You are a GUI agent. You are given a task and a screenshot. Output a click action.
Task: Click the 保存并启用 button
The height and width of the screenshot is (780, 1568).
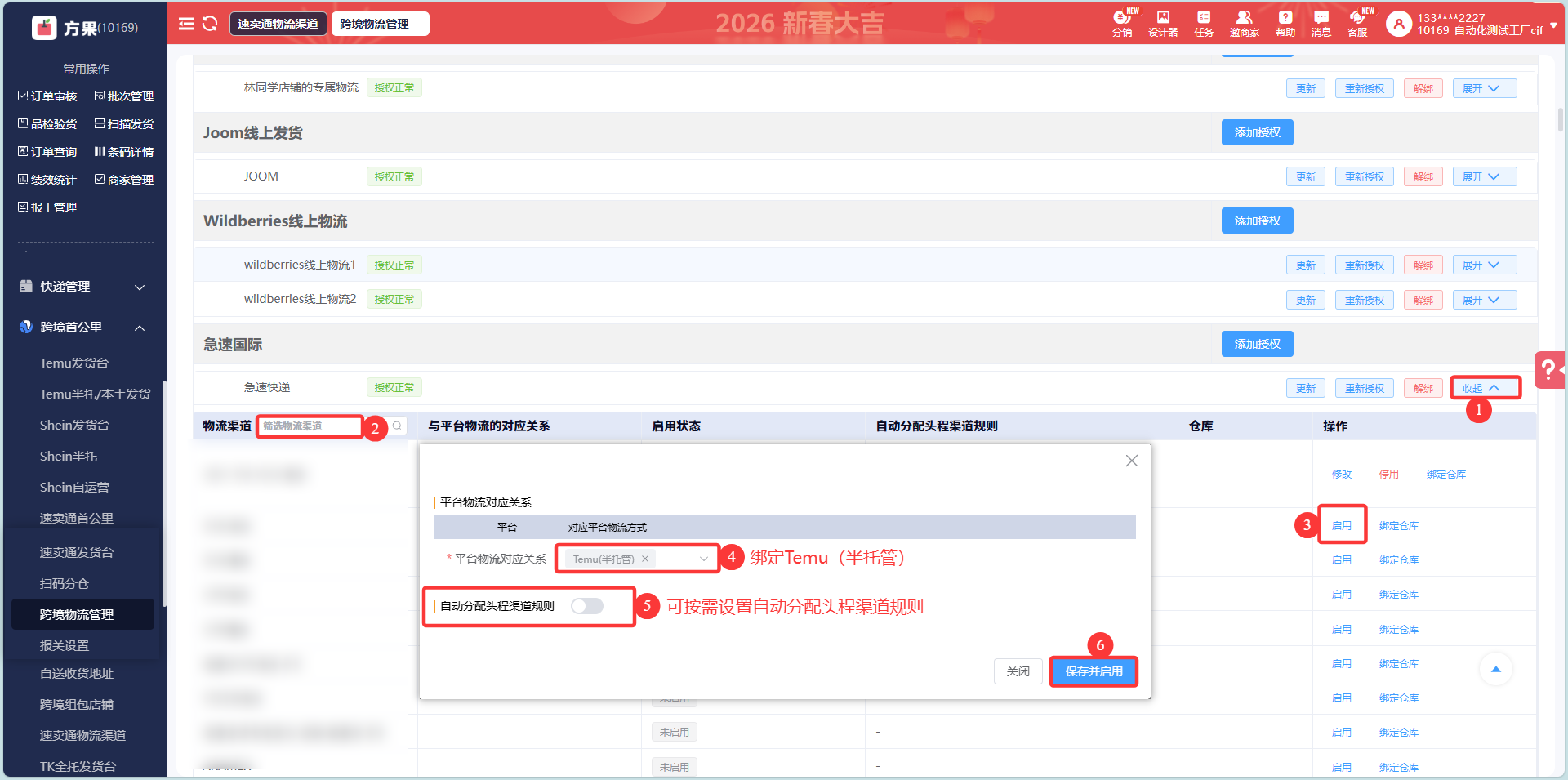click(1094, 671)
